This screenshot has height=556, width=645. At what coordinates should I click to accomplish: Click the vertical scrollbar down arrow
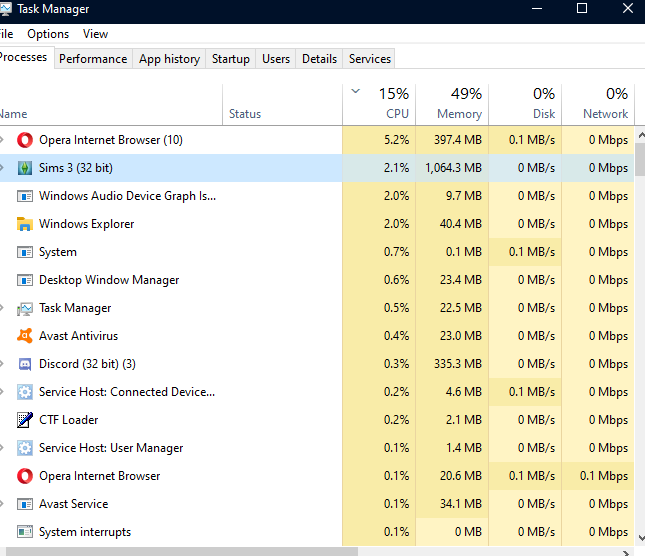640,537
